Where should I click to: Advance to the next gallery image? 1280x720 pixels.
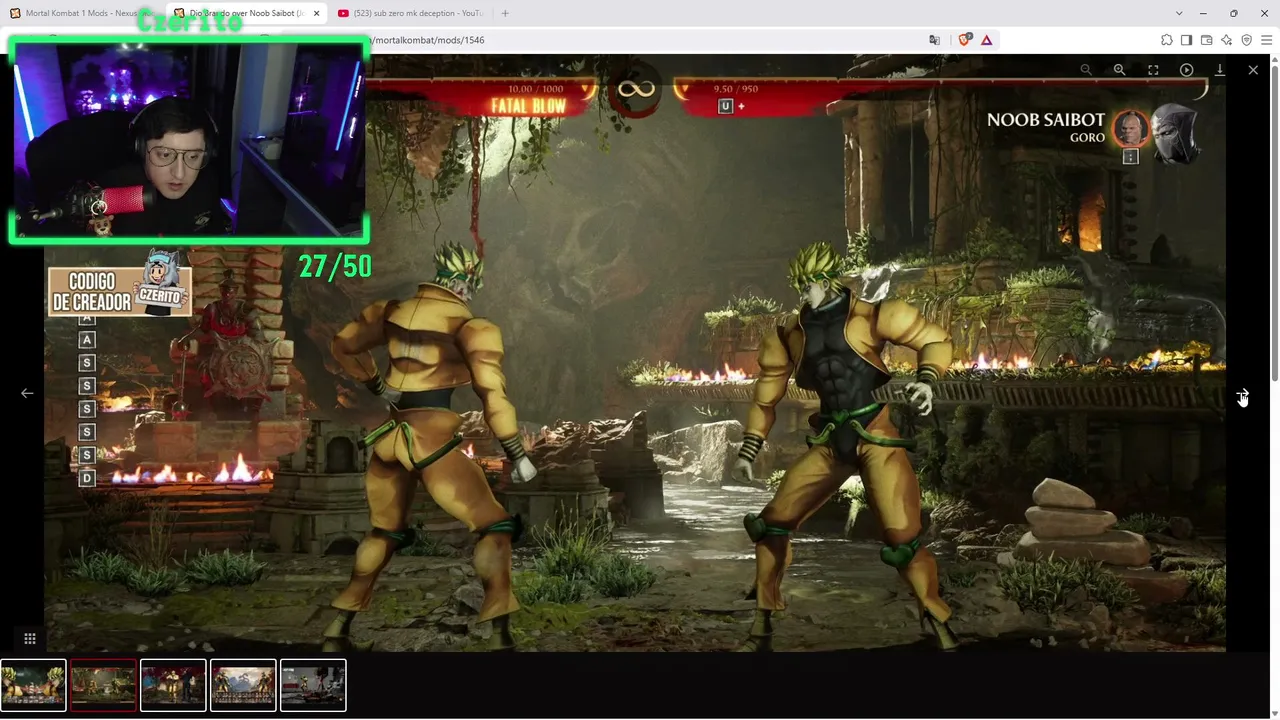(x=1242, y=394)
